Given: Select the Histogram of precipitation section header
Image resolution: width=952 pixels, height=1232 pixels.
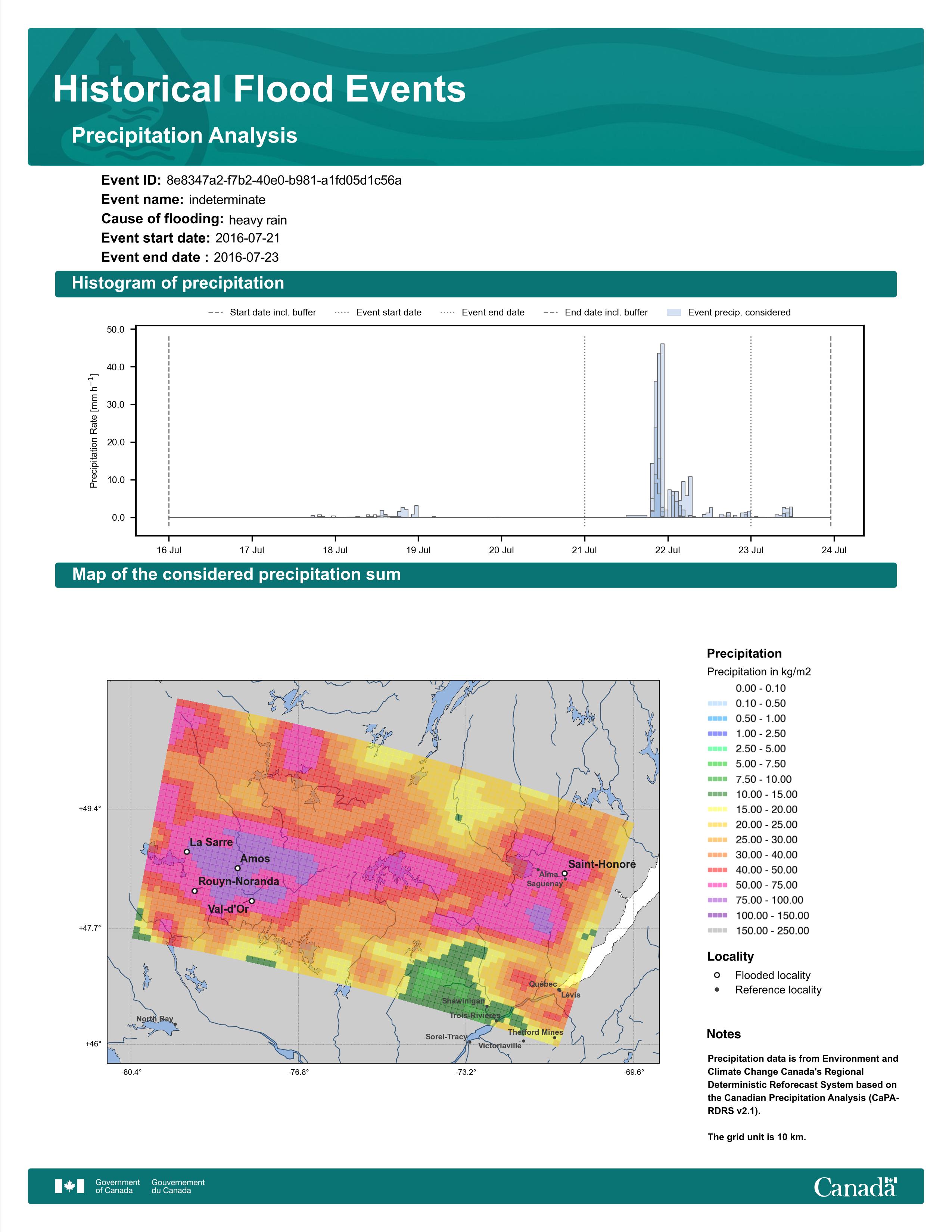Looking at the screenshot, I should (476, 284).
